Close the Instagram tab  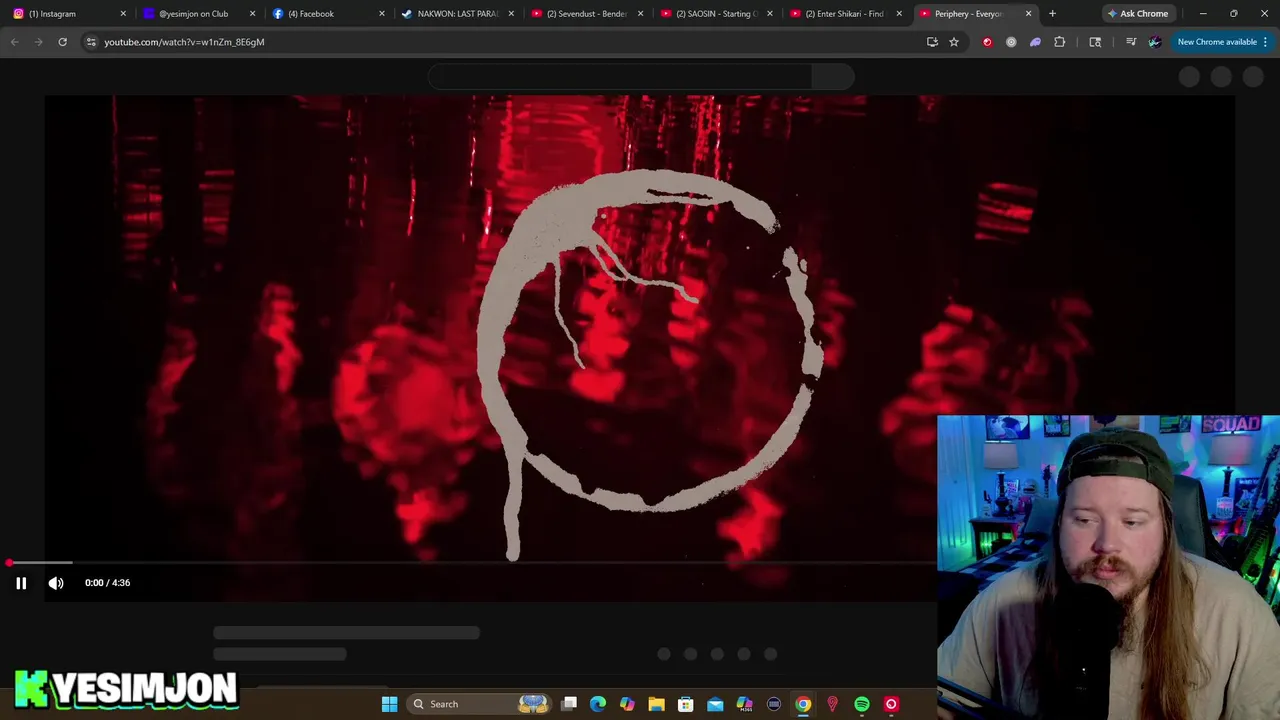pyautogui.click(x=123, y=14)
